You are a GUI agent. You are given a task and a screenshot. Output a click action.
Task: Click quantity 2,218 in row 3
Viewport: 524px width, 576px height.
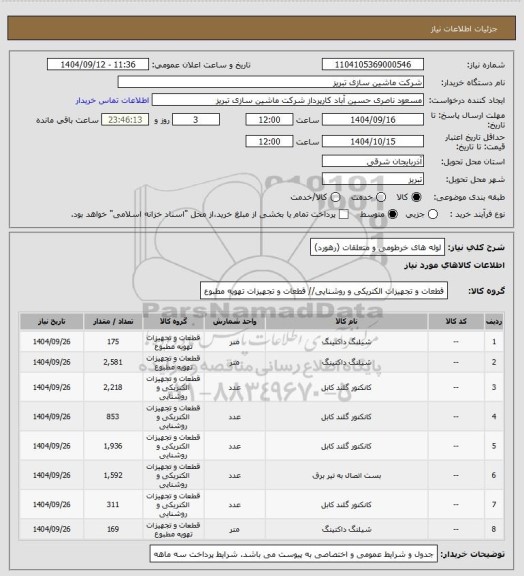tap(113, 387)
